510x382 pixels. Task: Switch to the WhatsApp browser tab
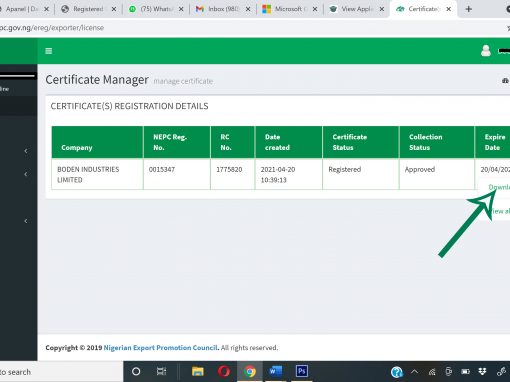click(155, 9)
